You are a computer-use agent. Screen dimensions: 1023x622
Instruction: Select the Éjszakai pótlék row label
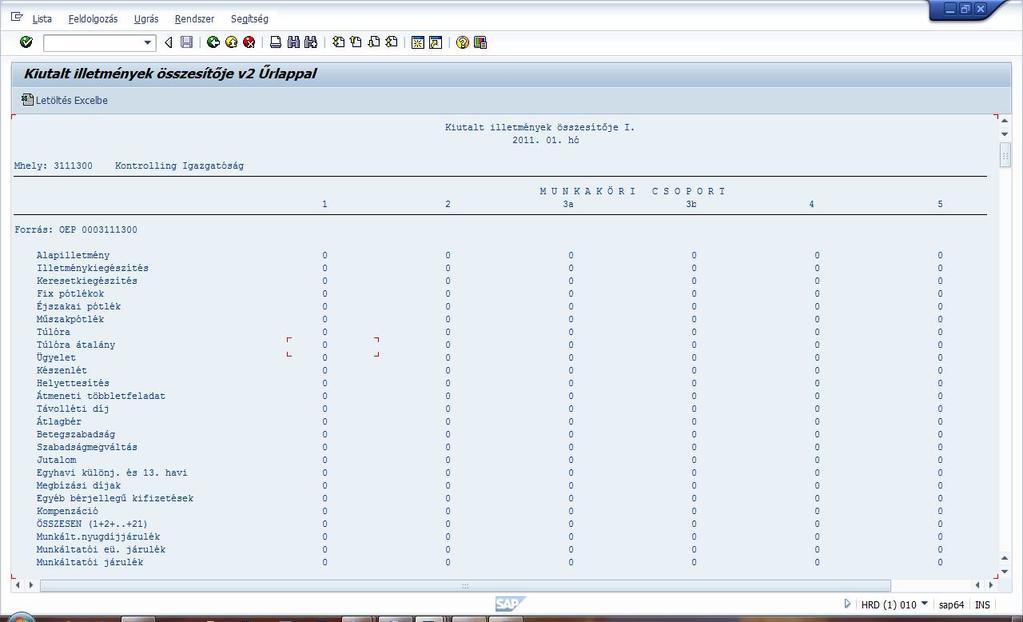[79, 306]
